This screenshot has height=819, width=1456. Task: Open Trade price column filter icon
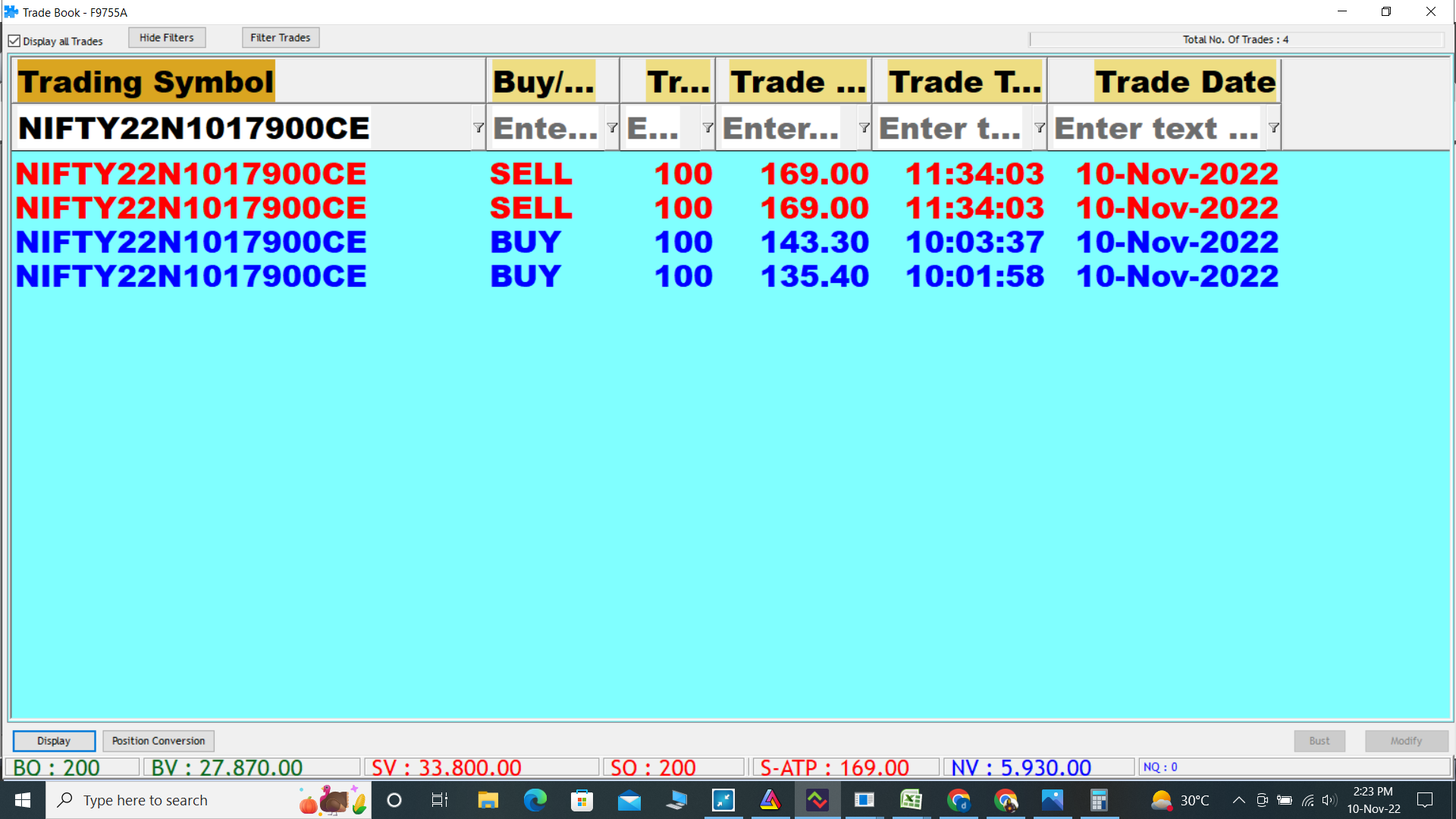(864, 127)
